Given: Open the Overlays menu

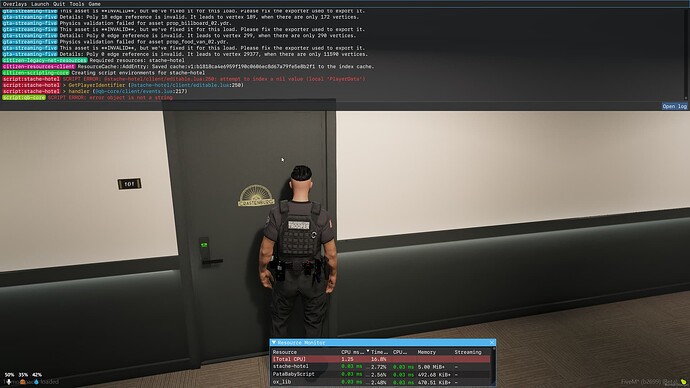Looking at the screenshot, I should [15, 4].
